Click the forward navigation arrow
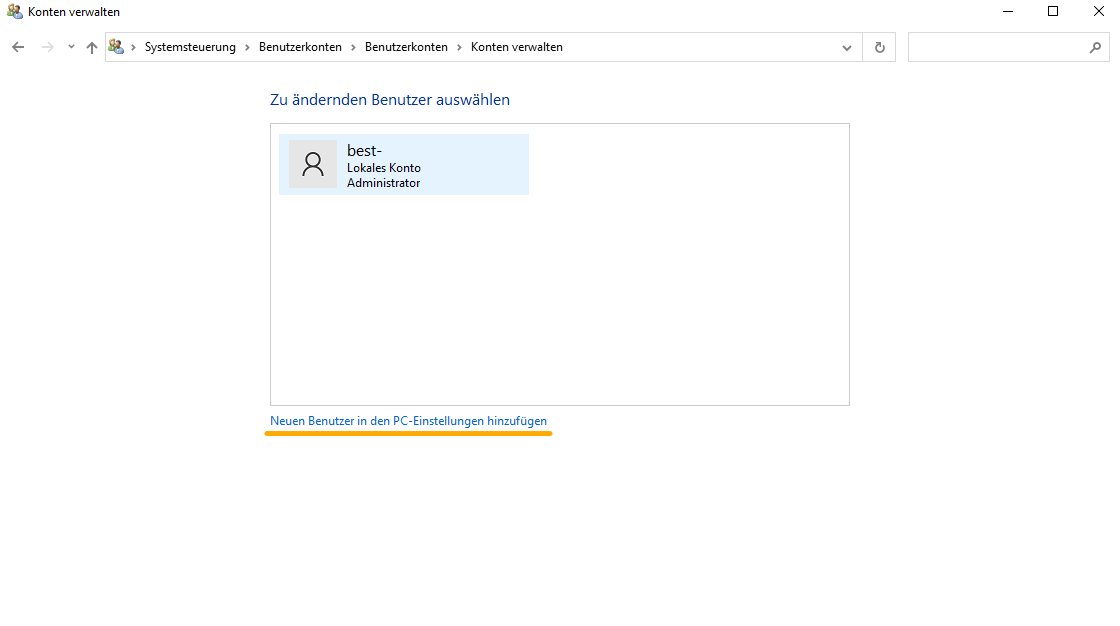The image size is (1120, 626). 48,46
